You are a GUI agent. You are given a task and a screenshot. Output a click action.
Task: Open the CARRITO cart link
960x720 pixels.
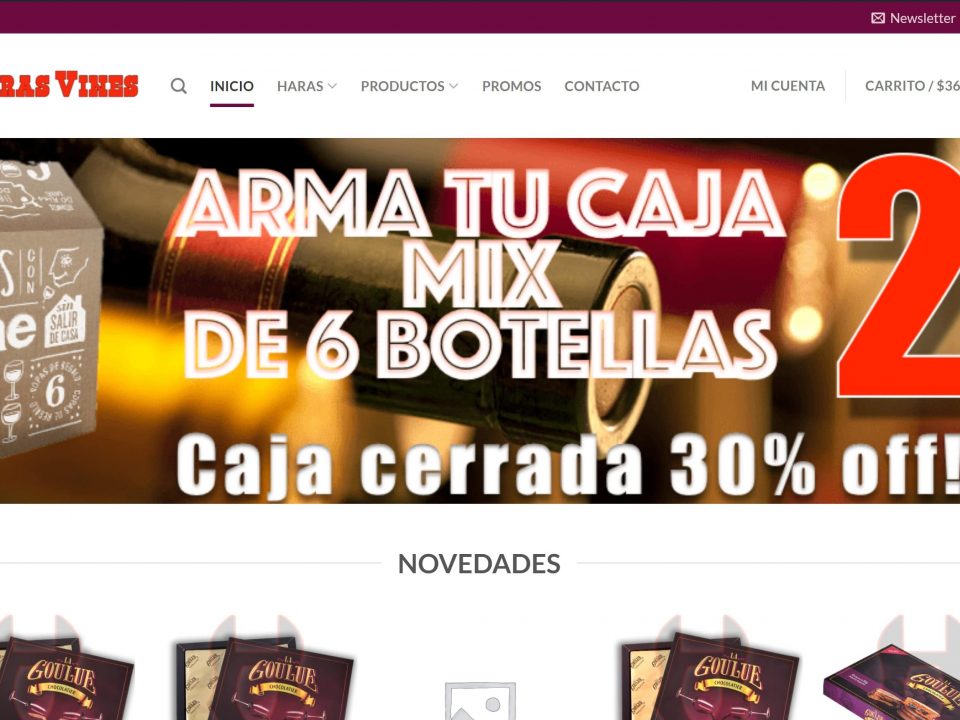(912, 86)
